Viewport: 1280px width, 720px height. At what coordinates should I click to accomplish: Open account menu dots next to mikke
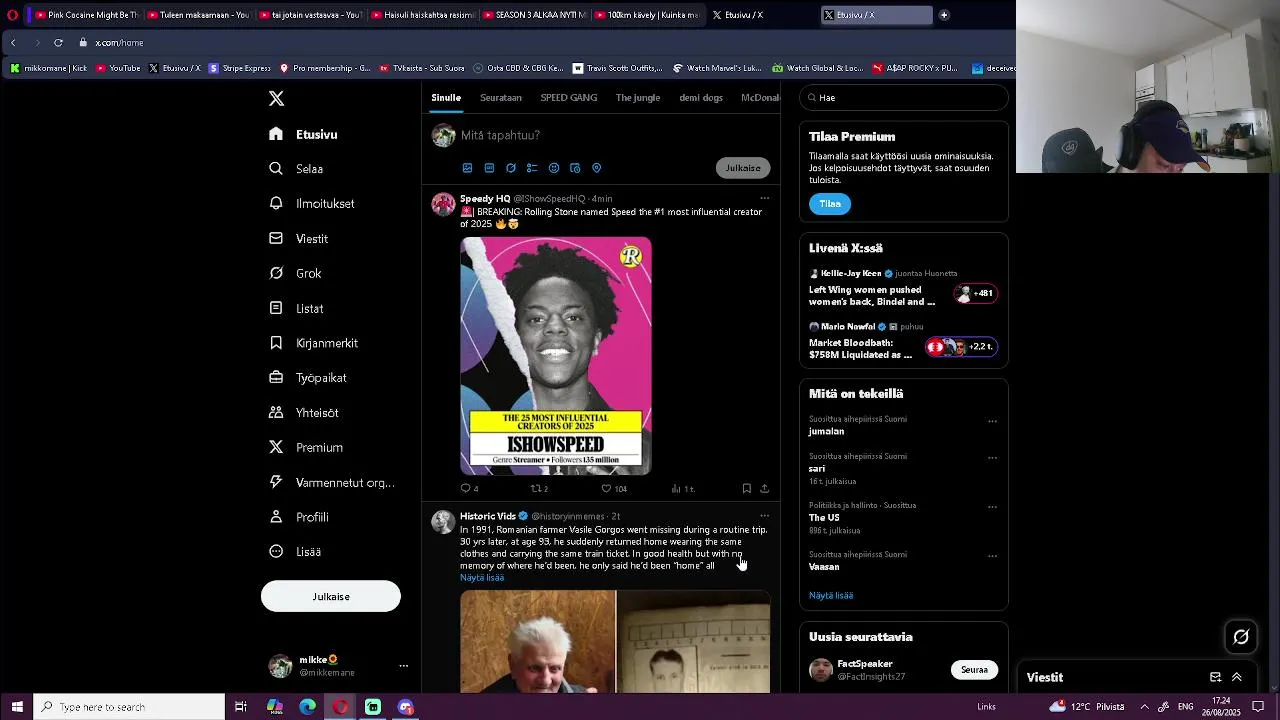pyautogui.click(x=404, y=666)
